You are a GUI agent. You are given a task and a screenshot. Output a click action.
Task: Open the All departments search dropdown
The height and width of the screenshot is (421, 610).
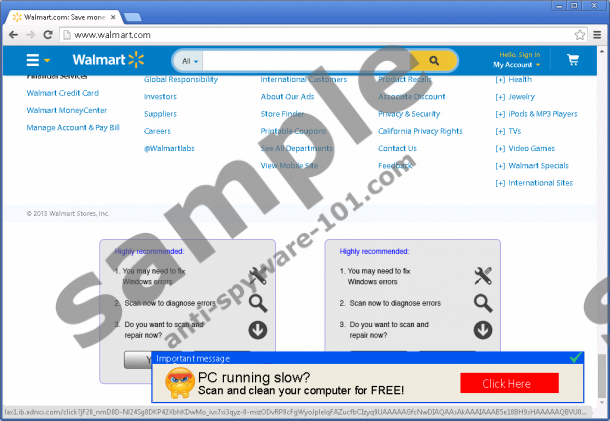(188, 61)
